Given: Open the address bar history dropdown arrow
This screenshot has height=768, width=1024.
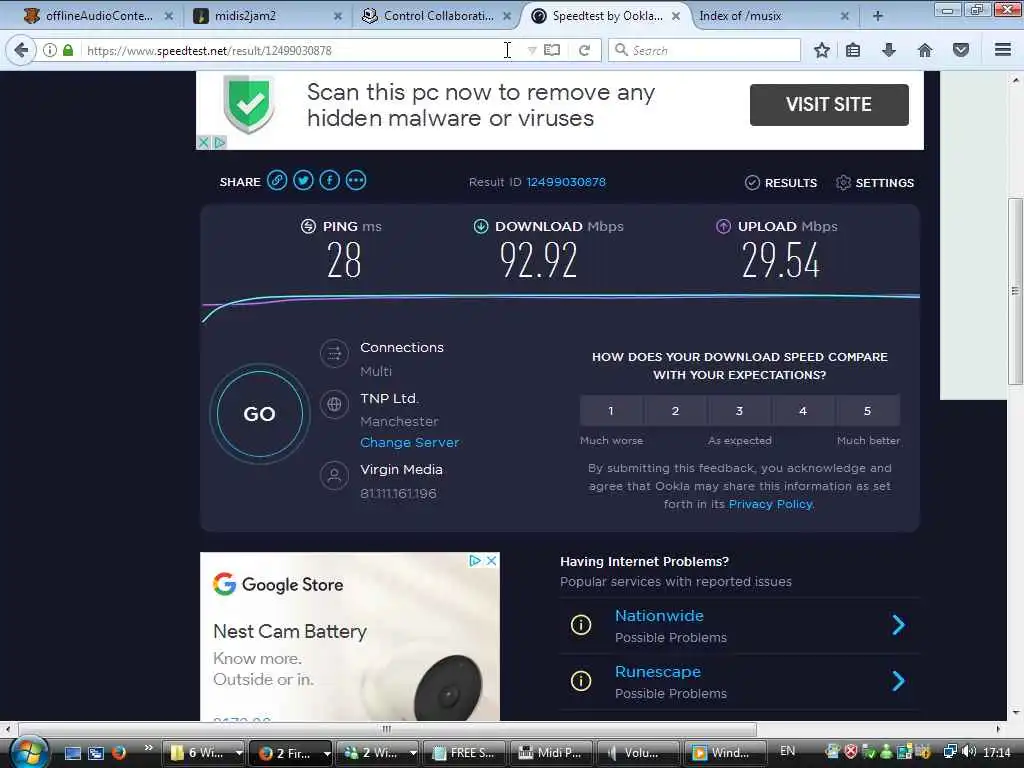Looking at the screenshot, I should pyautogui.click(x=532, y=50).
